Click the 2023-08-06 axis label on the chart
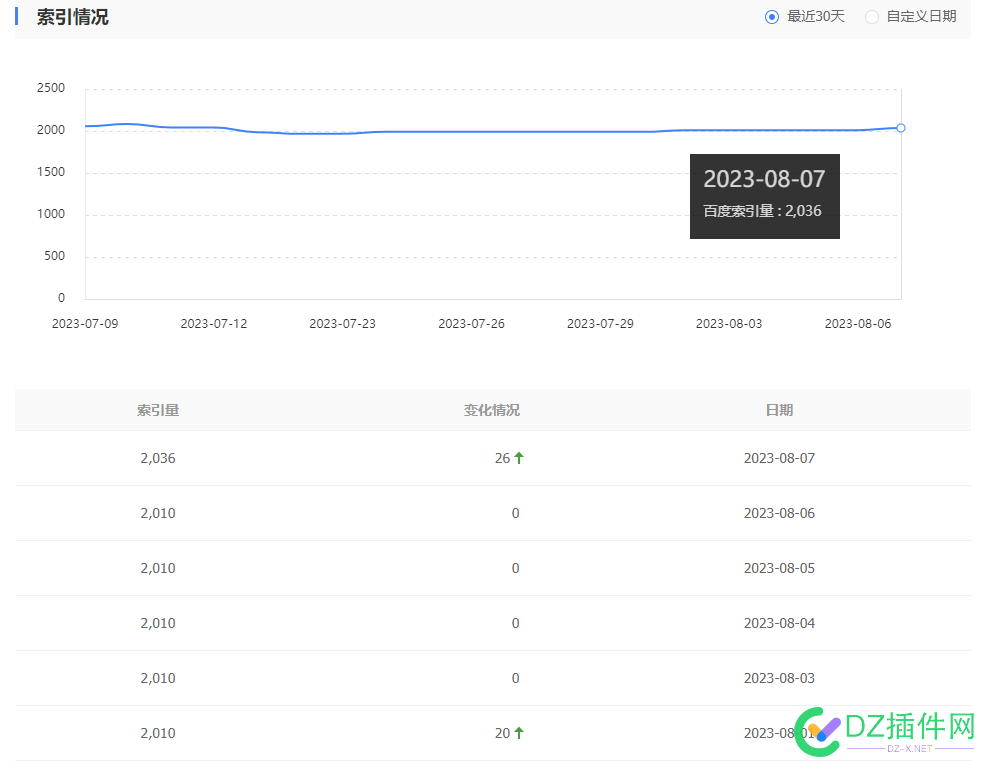994x772 pixels. pyautogui.click(x=858, y=323)
